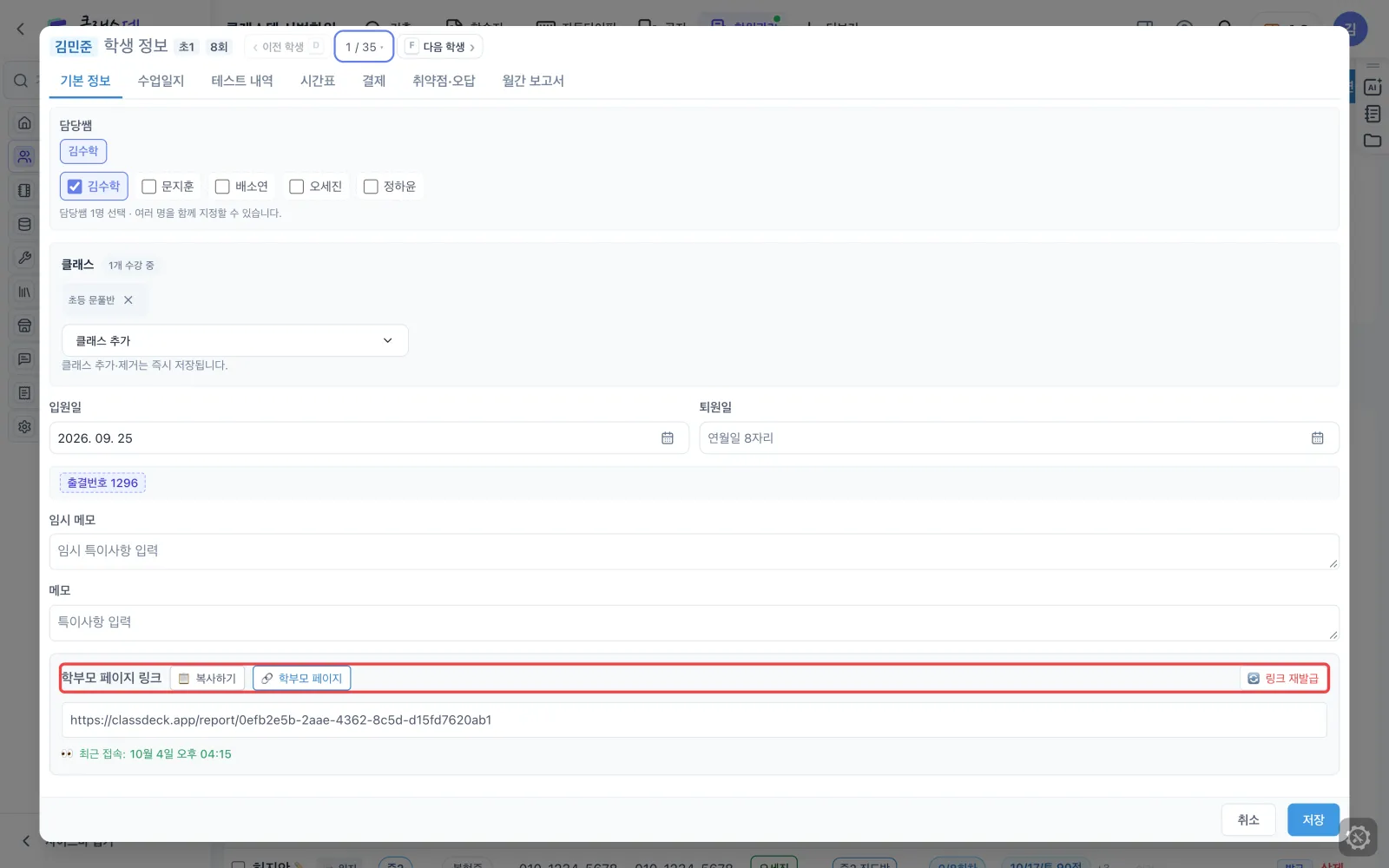Expand the 클래스 추가 dropdown
This screenshot has width=1389, height=868.
(x=235, y=340)
